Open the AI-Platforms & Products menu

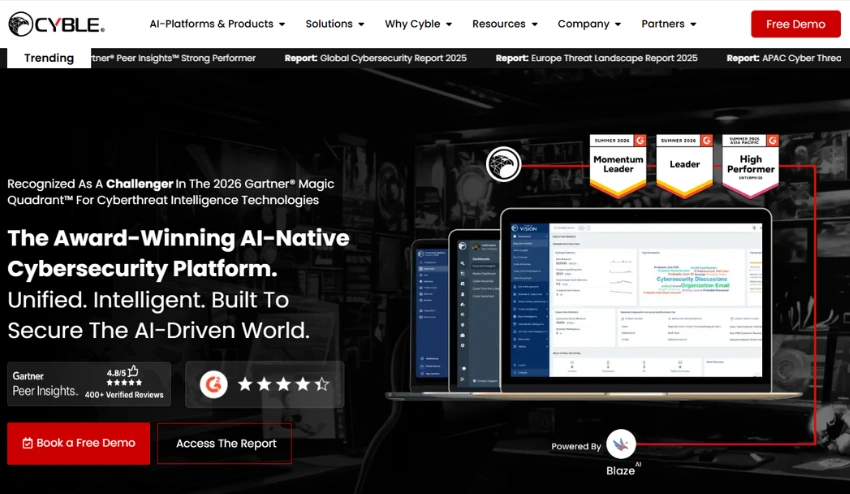pos(217,24)
